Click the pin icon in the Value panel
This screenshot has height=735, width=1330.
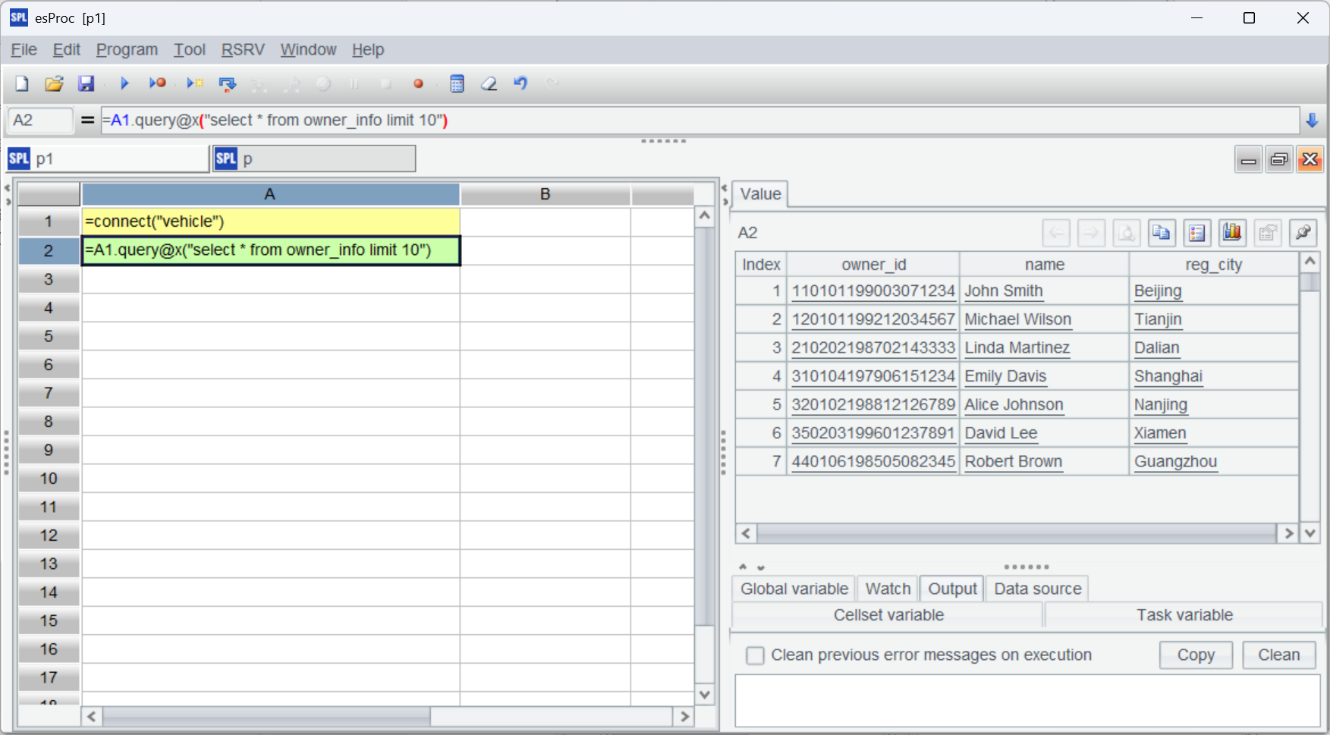1302,233
